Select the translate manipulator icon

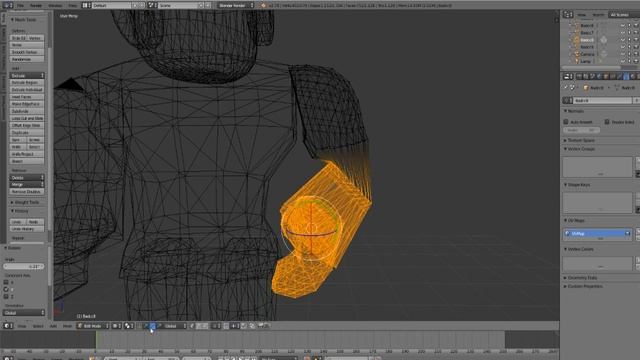point(146,326)
